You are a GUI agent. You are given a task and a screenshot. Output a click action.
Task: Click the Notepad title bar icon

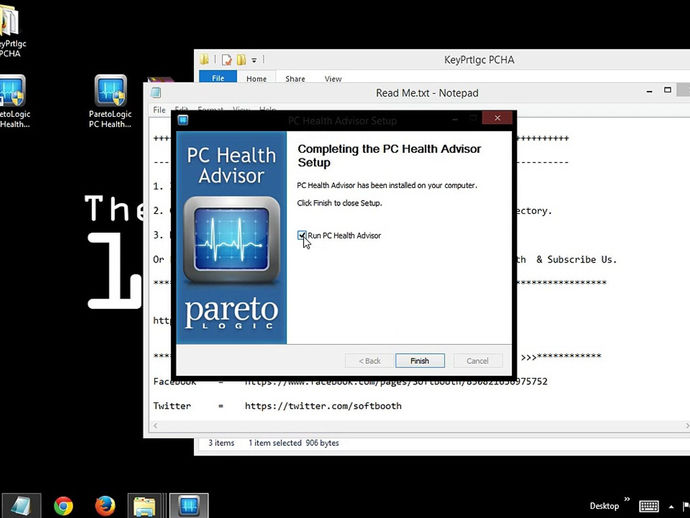pos(156,93)
